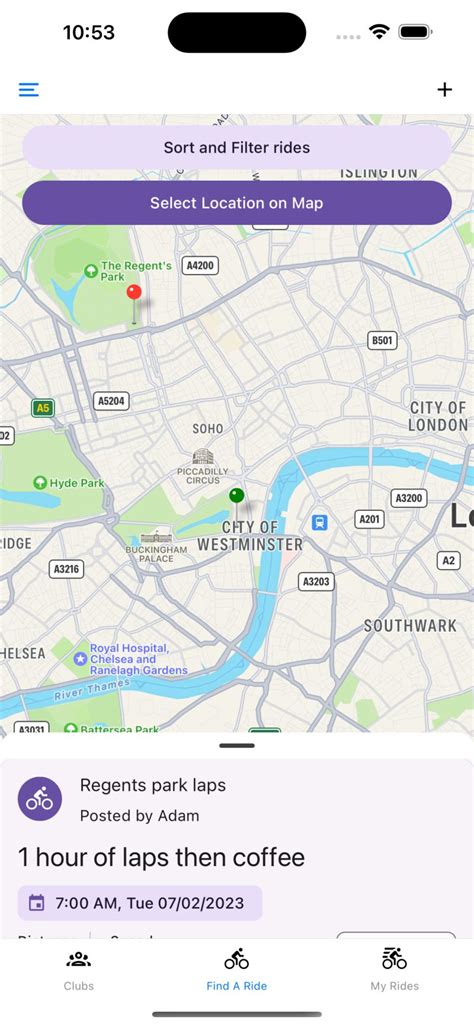Open the hamburger menu icon
474x1026 pixels.
coord(29,90)
